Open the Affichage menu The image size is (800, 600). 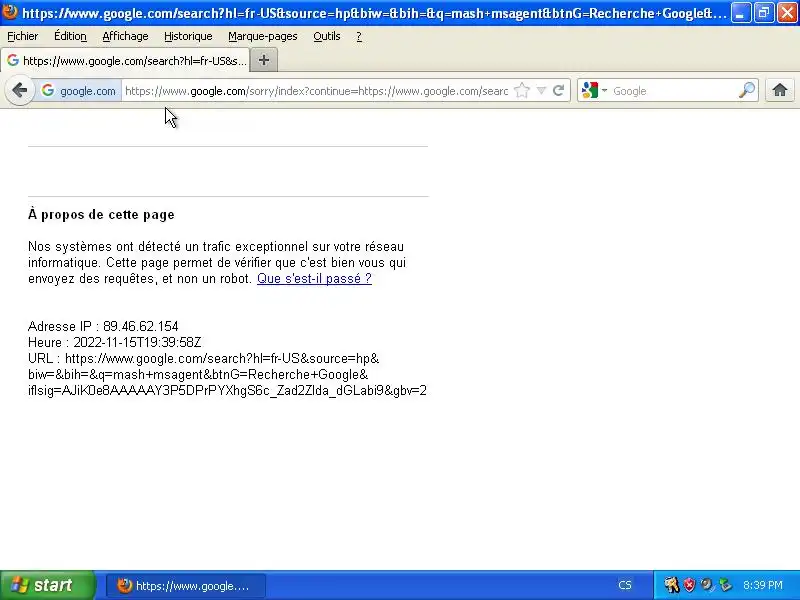(x=126, y=36)
